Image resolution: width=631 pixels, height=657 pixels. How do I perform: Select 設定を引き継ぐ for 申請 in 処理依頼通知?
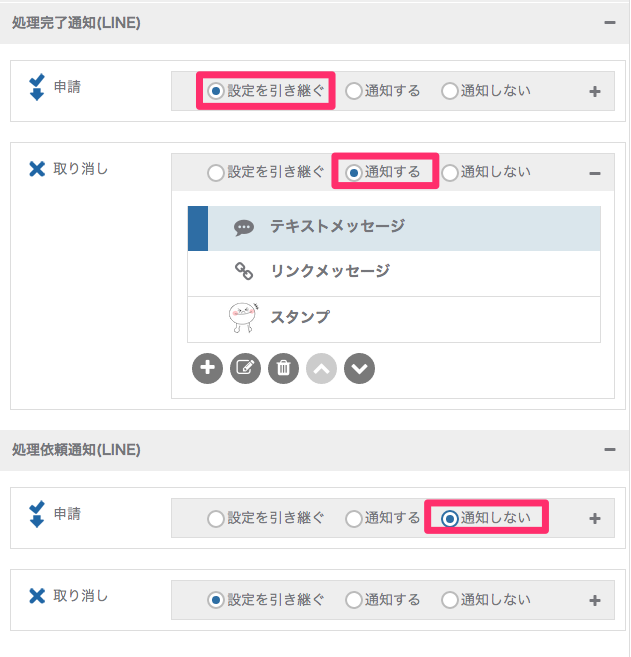(216, 519)
